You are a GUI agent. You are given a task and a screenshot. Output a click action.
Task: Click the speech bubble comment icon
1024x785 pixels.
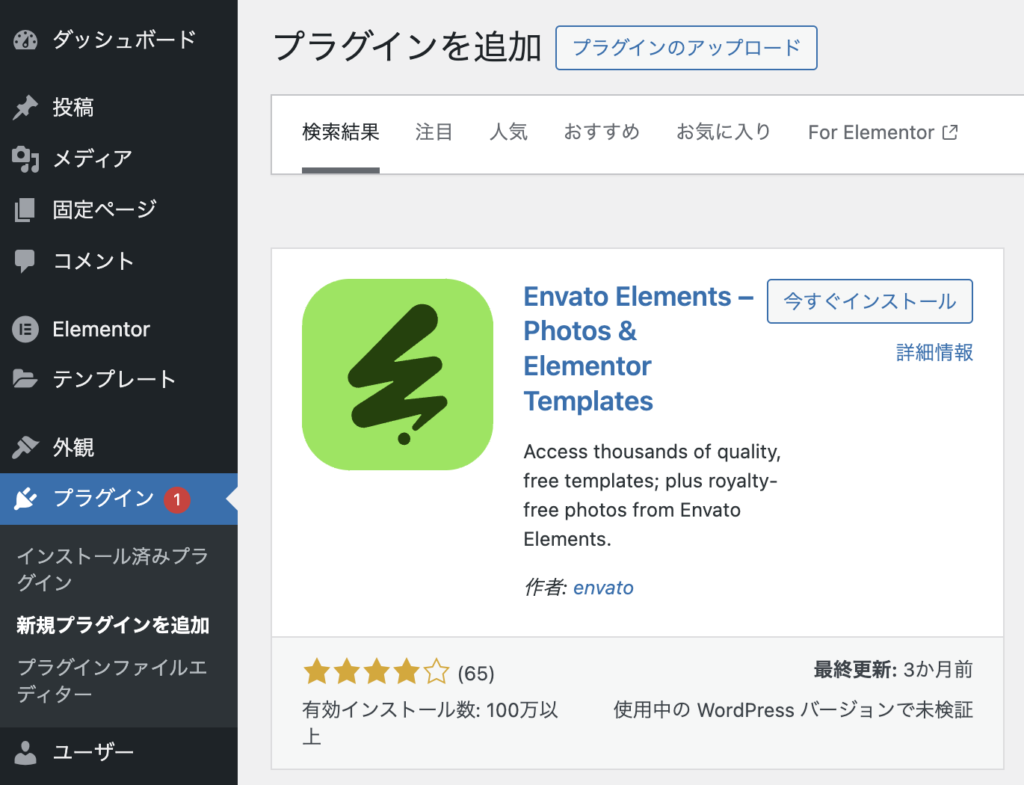tap(25, 261)
